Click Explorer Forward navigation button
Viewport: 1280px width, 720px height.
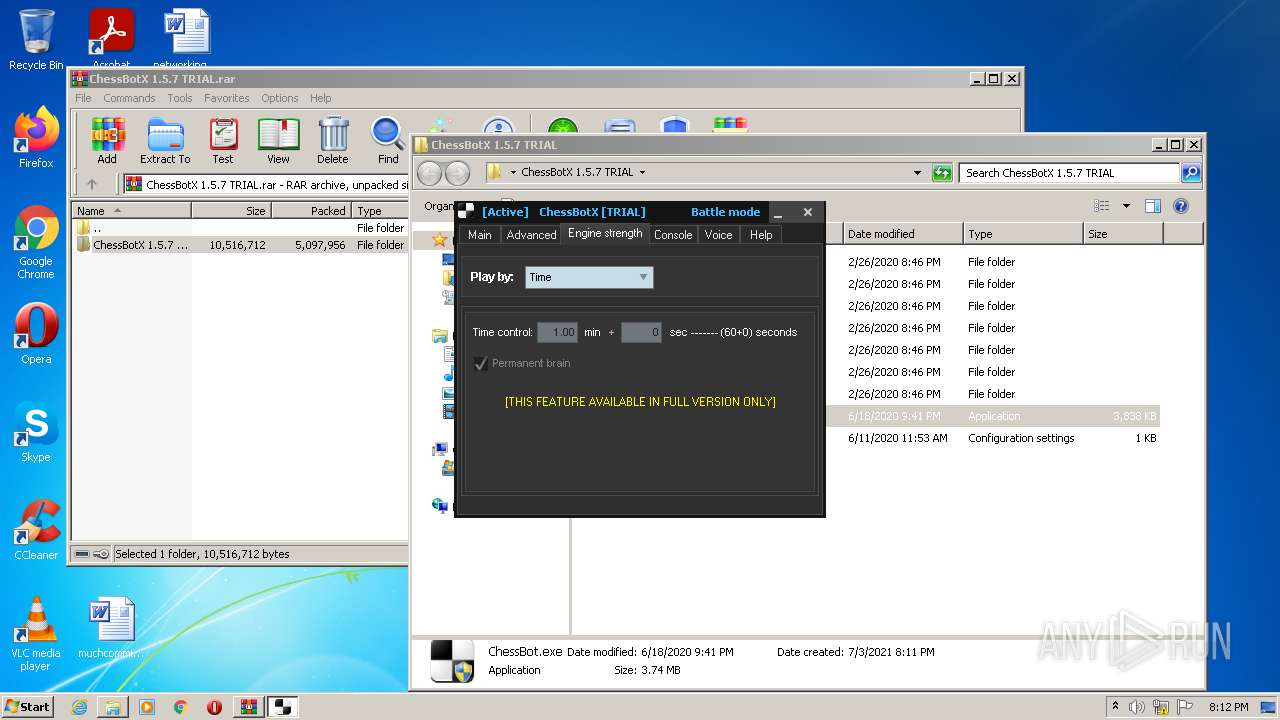pos(457,173)
